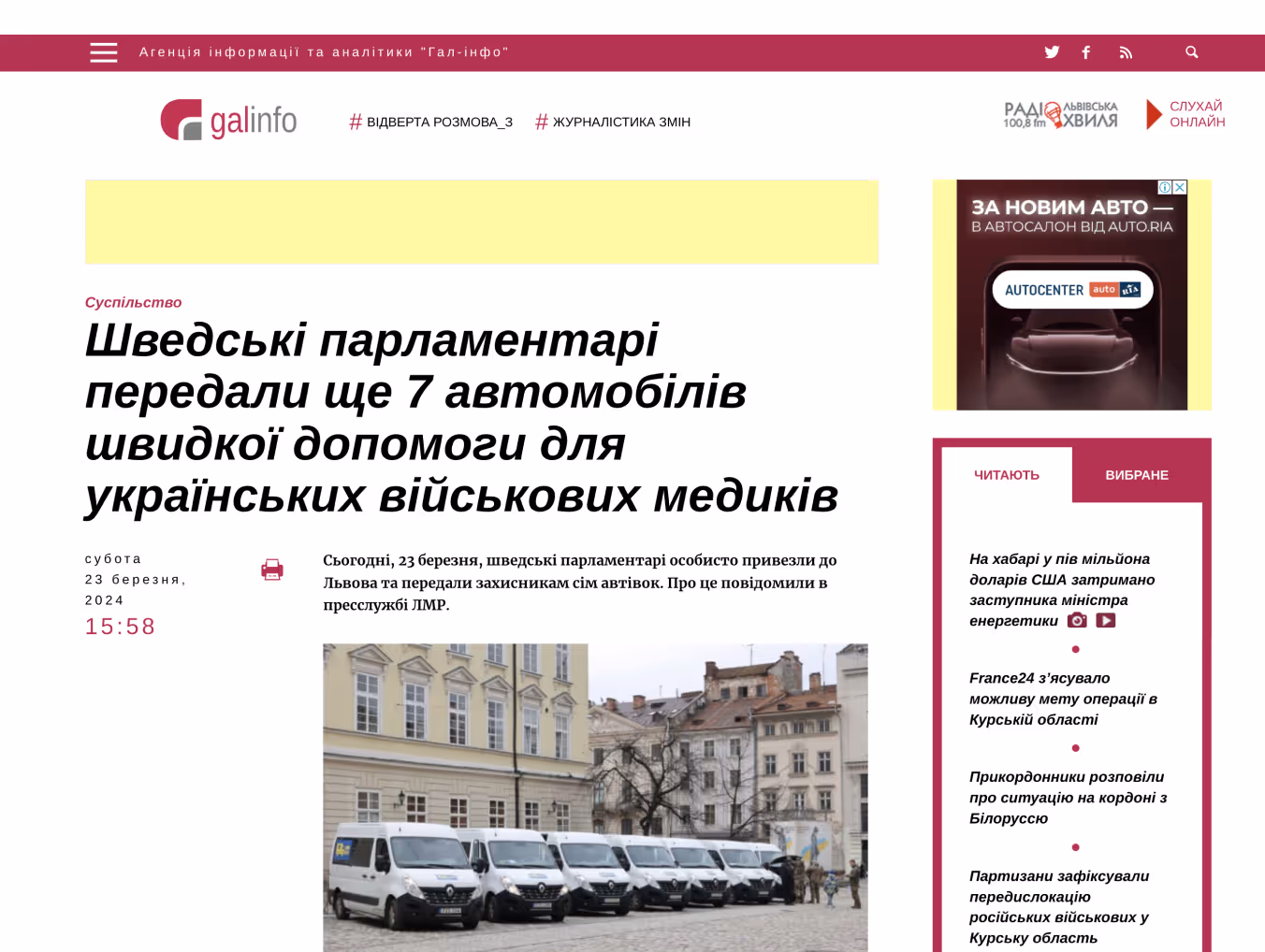Switch to ЧИТАЮТЬ tab
Image resolution: width=1265 pixels, height=952 pixels.
pos(1007,475)
